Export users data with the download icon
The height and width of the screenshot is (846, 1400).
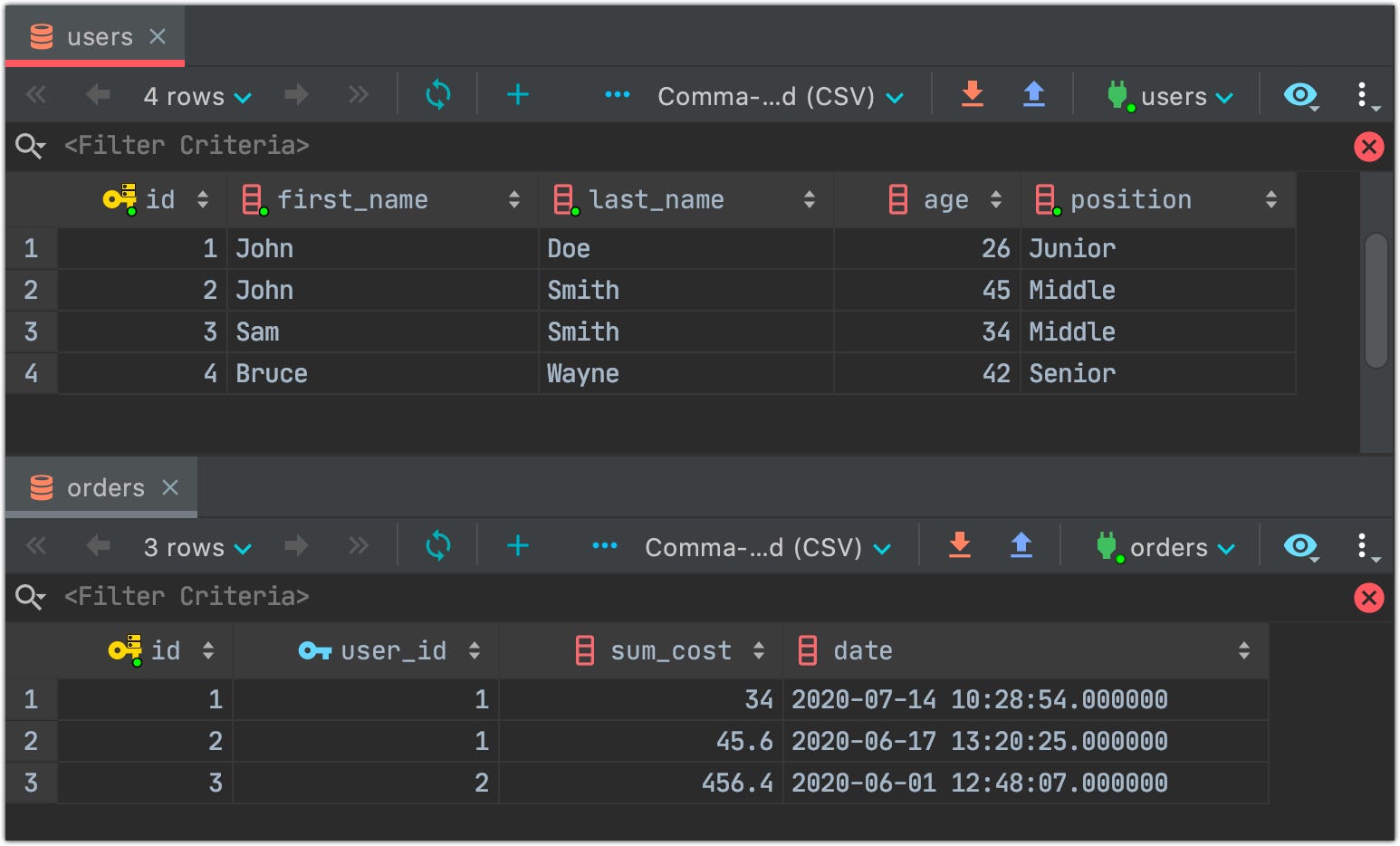tap(973, 93)
